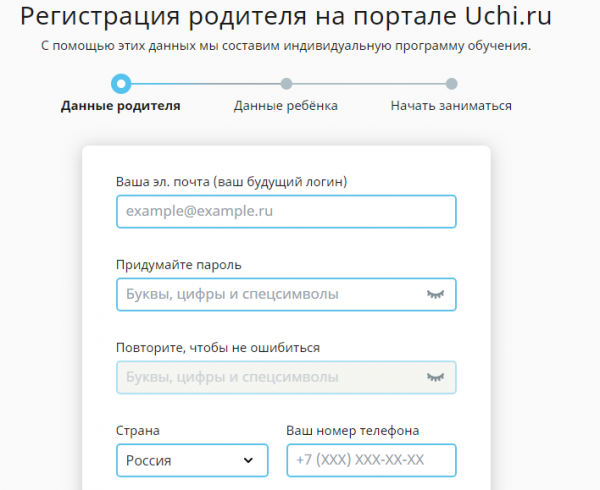Viewport: 600px width, 490px height.
Task: Click the "Данные ребёнка" step label
Action: 286,106
